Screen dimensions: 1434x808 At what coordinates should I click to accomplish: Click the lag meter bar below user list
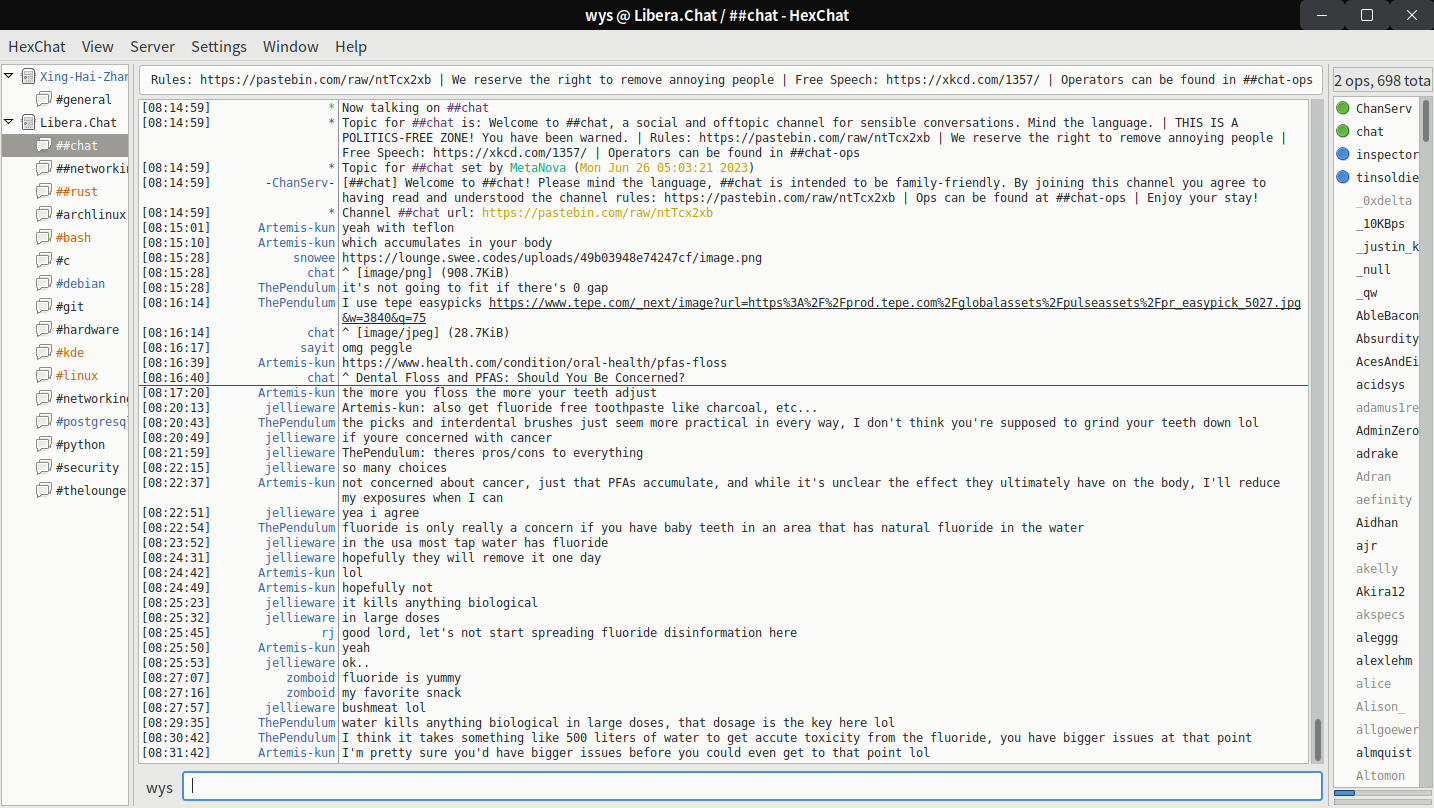[1380, 793]
